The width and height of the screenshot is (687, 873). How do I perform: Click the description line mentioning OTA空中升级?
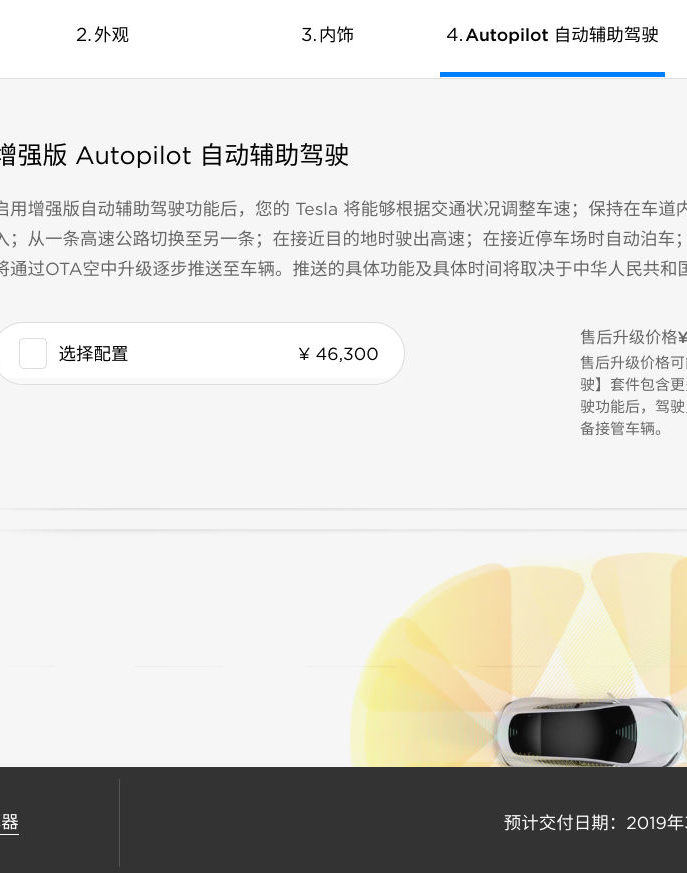click(343, 269)
